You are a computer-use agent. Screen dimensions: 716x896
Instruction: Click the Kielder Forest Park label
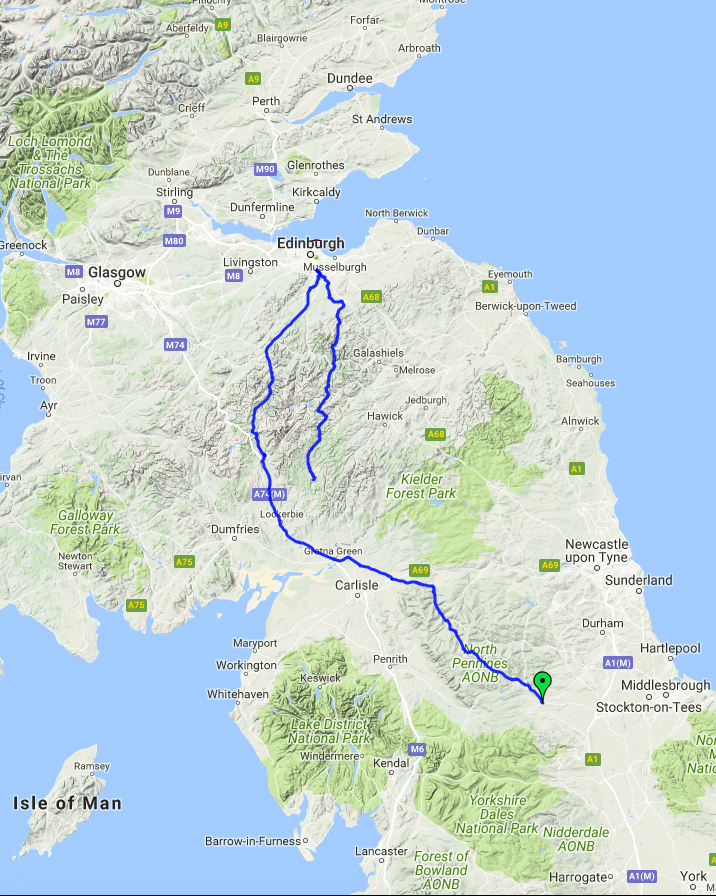(421, 486)
